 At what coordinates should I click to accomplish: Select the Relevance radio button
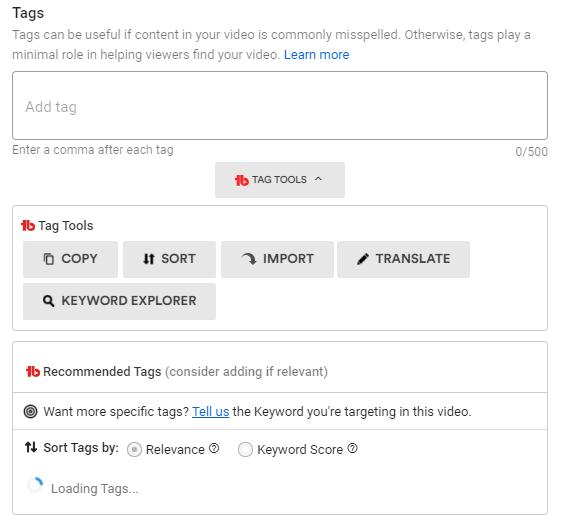pyautogui.click(x=134, y=449)
